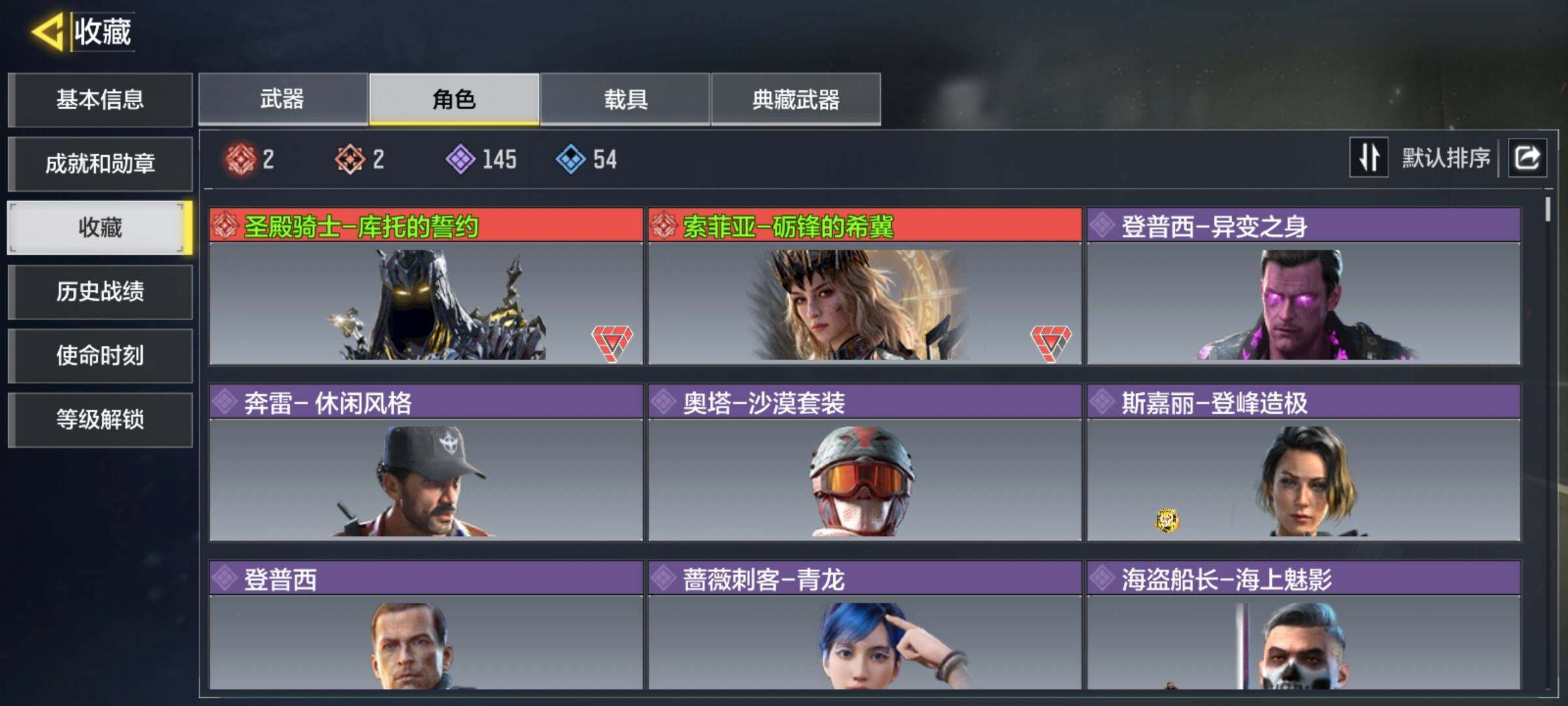Open the 基本信息 sidebar section

tap(100, 99)
